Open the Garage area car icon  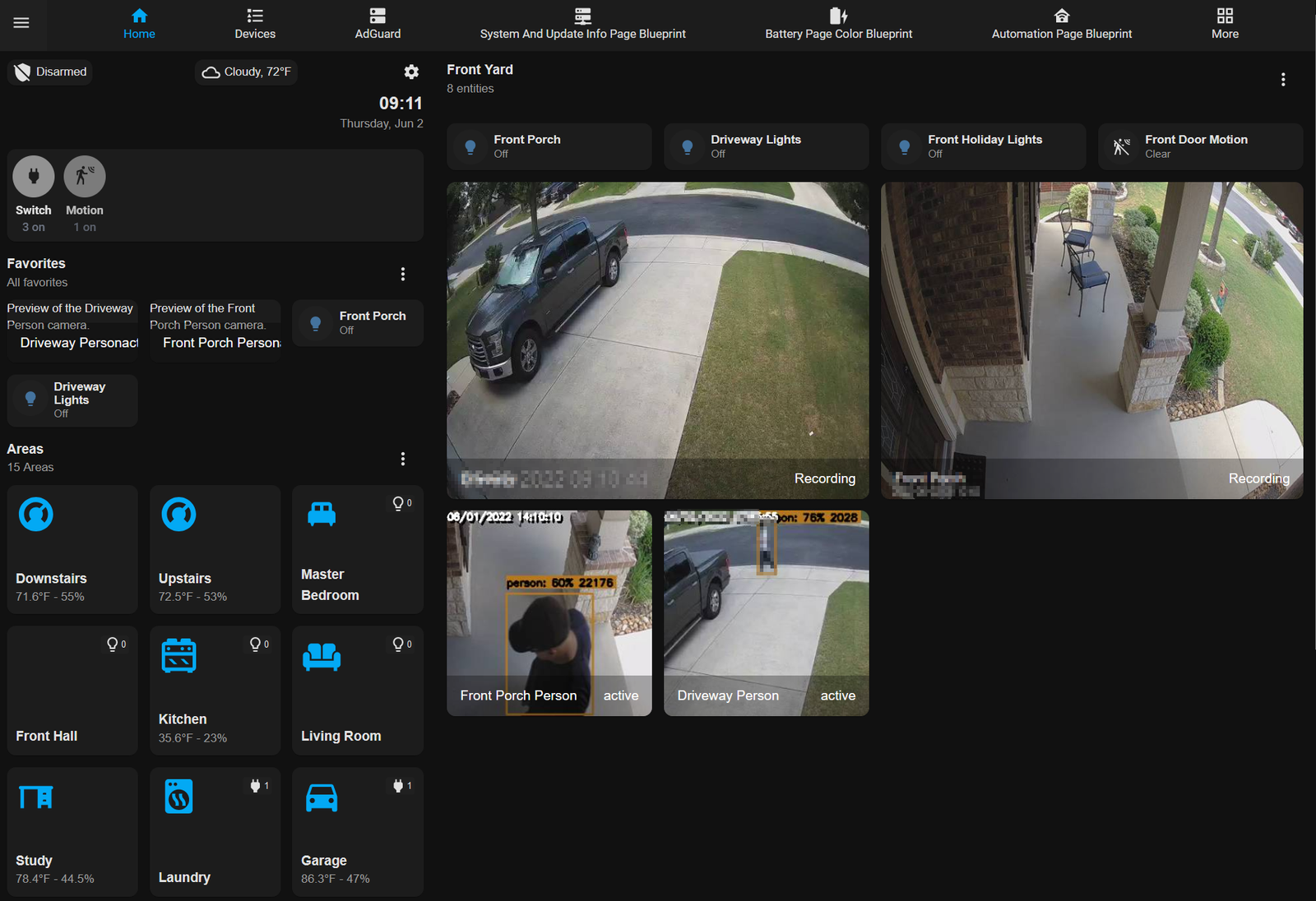(322, 797)
